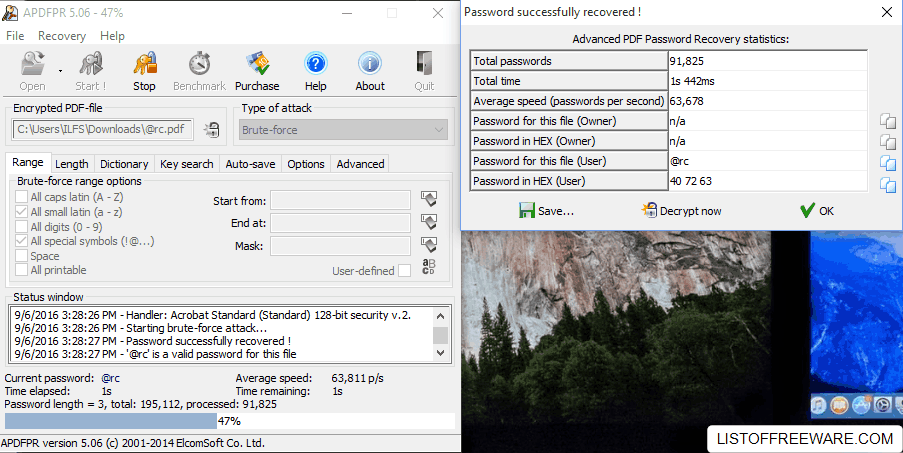903x453 pixels.
Task: Toggle All special symbols checkbox
Action: [21, 241]
